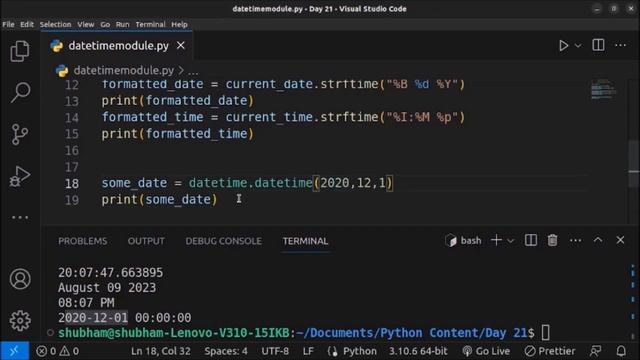640x360 pixels.
Task: Click the terminal prompt input line
Action: click(x=304, y=333)
